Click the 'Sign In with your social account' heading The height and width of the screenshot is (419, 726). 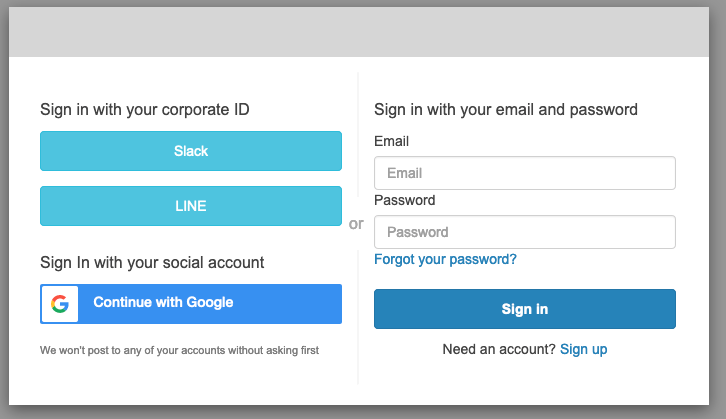click(x=152, y=263)
